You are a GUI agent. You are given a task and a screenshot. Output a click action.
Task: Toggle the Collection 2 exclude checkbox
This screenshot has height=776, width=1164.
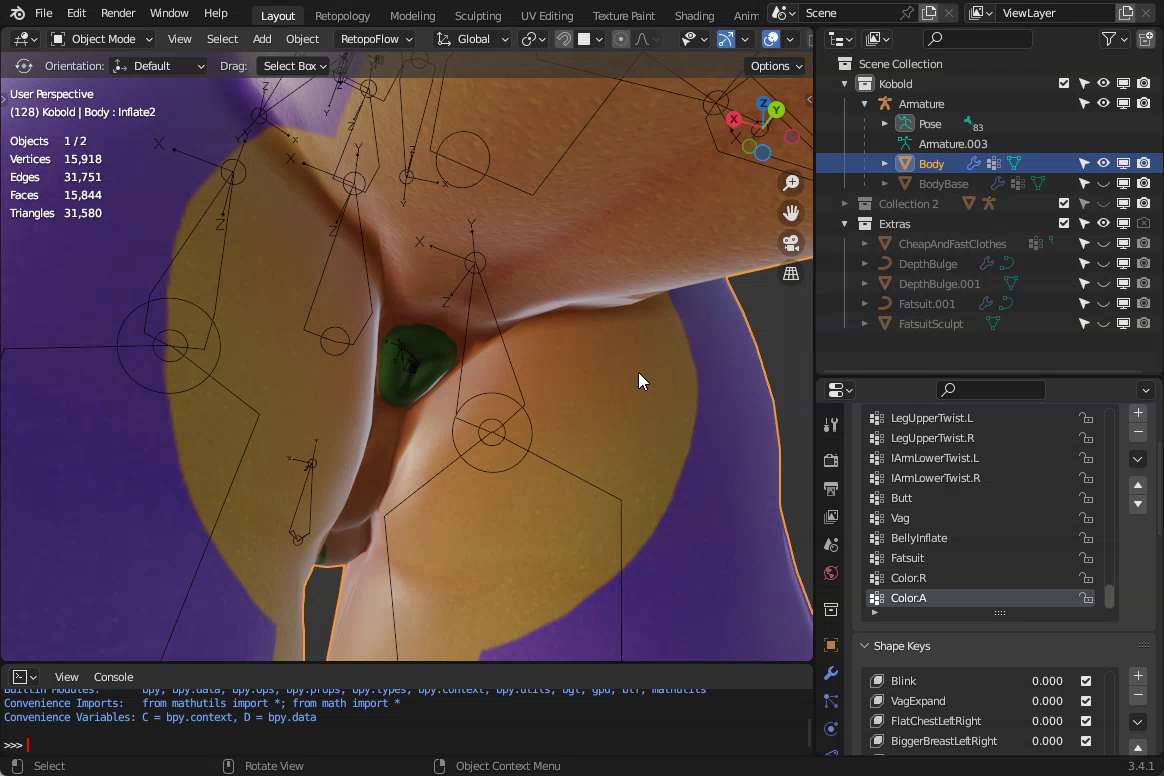pos(1064,203)
